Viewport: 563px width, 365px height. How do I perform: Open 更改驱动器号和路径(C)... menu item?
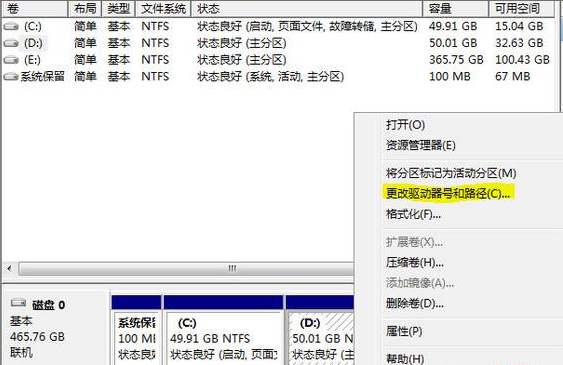tap(448, 193)
